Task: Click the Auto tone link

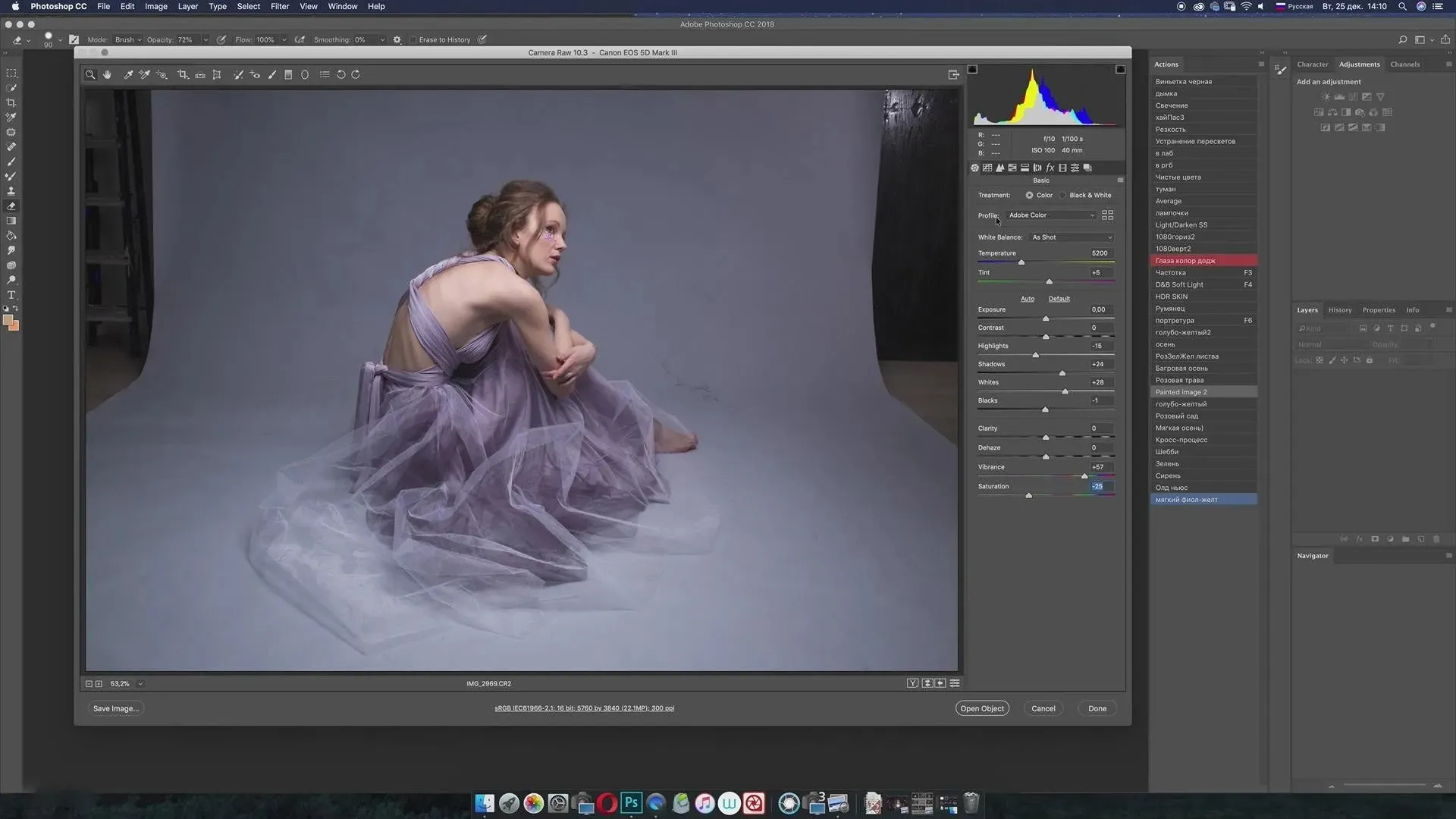Action: tap(1027, 299)
